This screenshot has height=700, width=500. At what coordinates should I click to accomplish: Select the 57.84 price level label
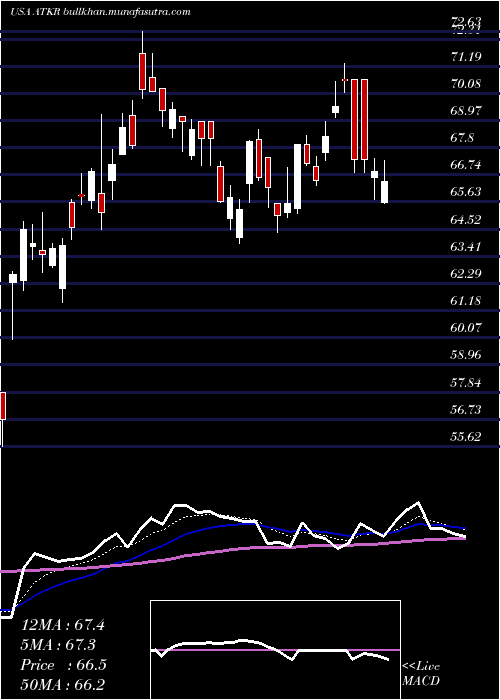coord(466,383)
